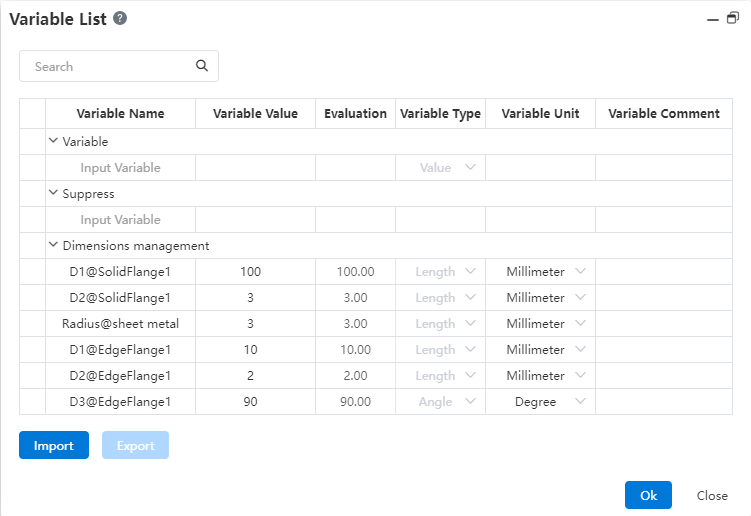Click the Import button
The width and height of the screenshot is (751, 516).
pos(54,445)
